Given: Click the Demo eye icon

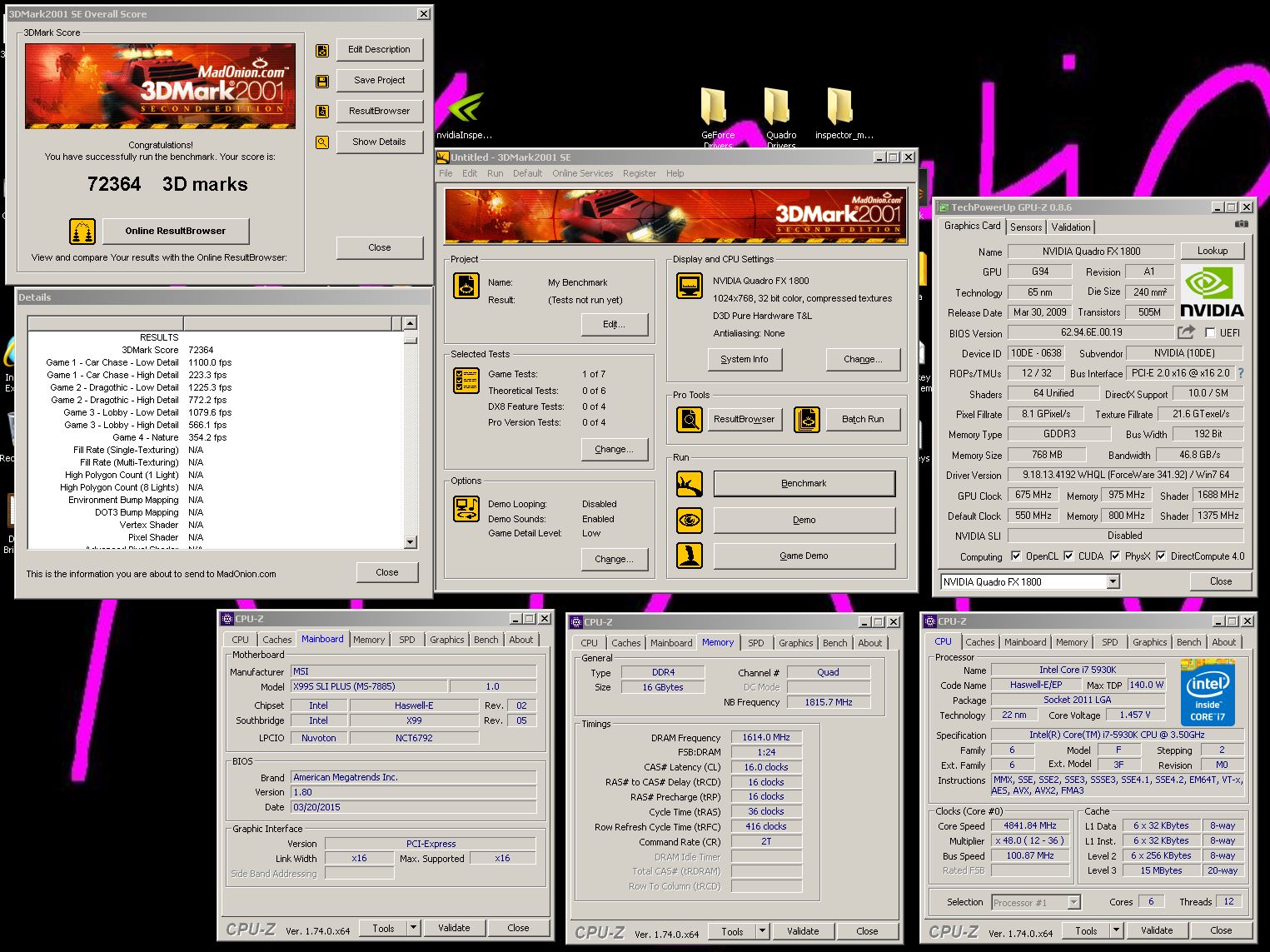Looking at the screenshot, I should 690,521.
